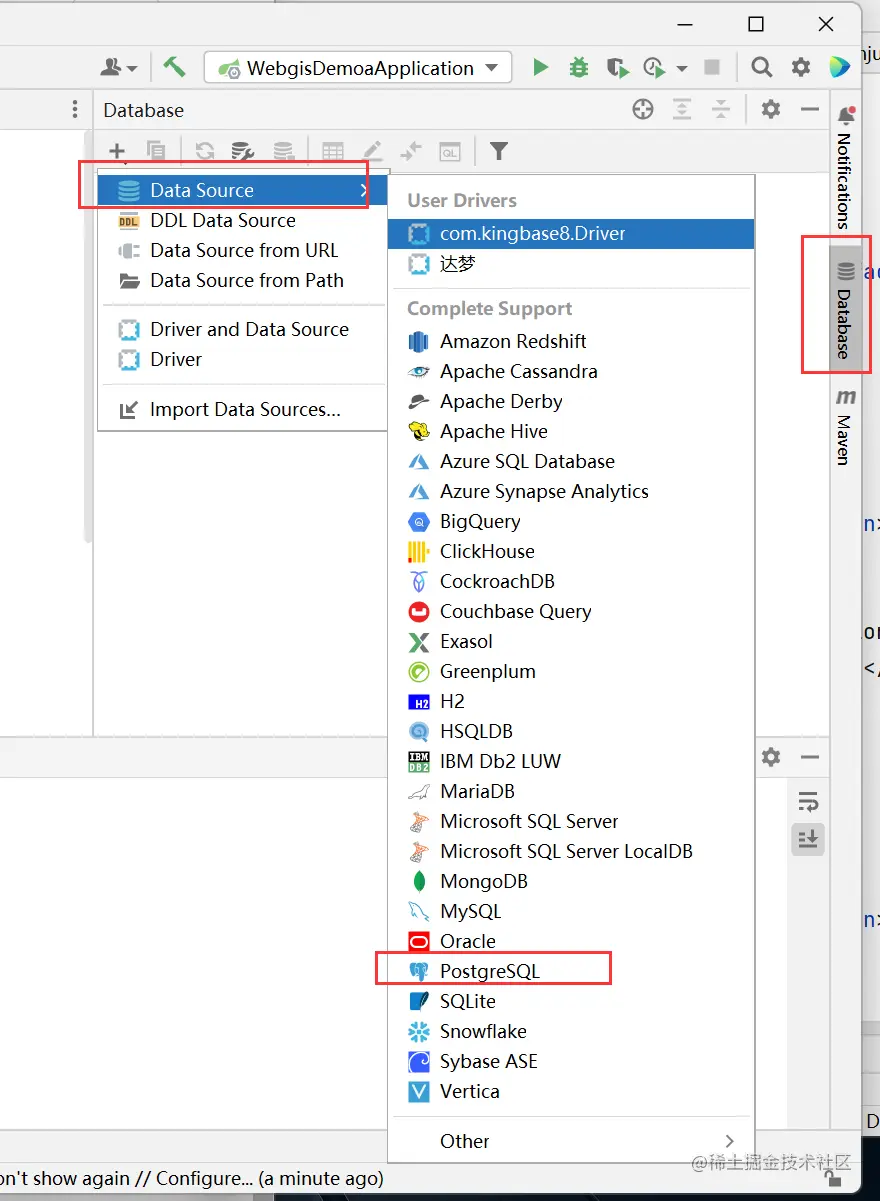Click the locate target icon in Database header
The image size is (880, 1201).
643,110
